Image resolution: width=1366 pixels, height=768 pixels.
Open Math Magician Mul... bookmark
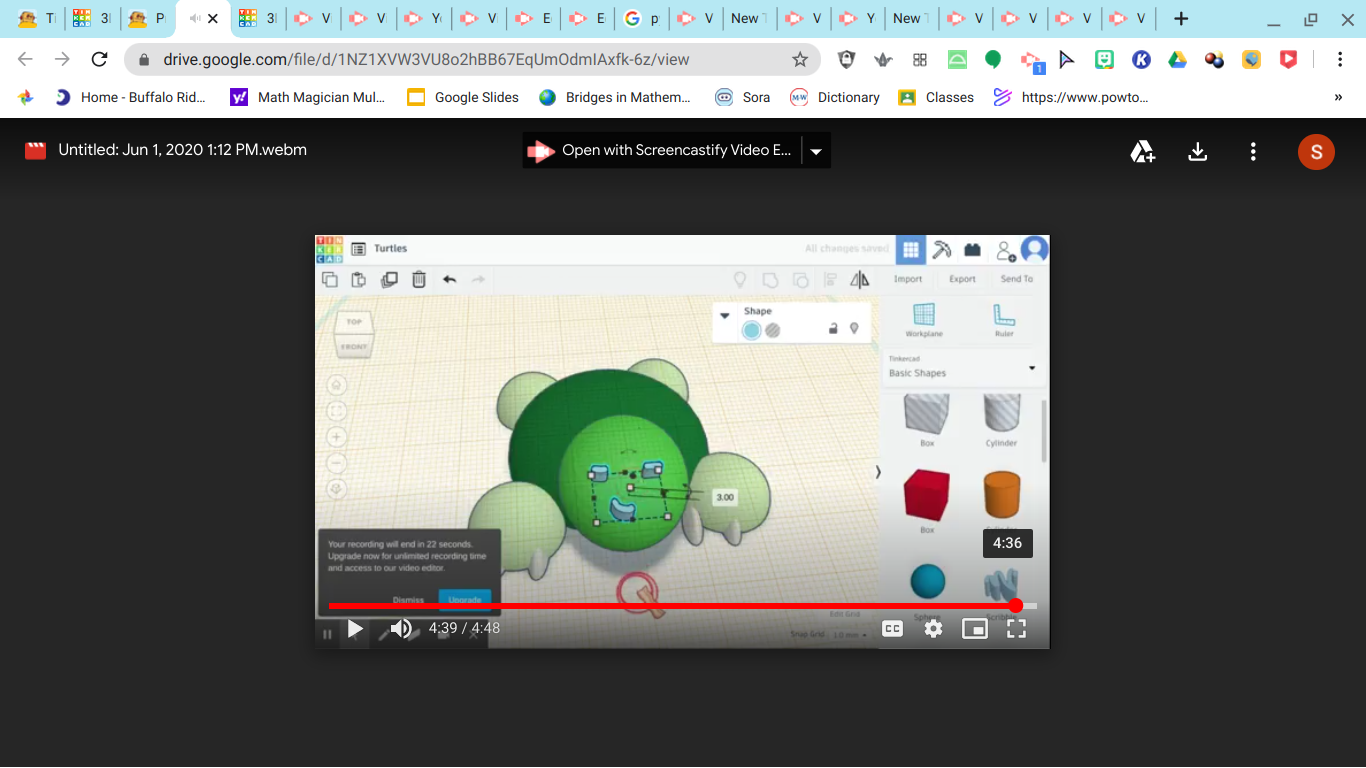point(308,97)
